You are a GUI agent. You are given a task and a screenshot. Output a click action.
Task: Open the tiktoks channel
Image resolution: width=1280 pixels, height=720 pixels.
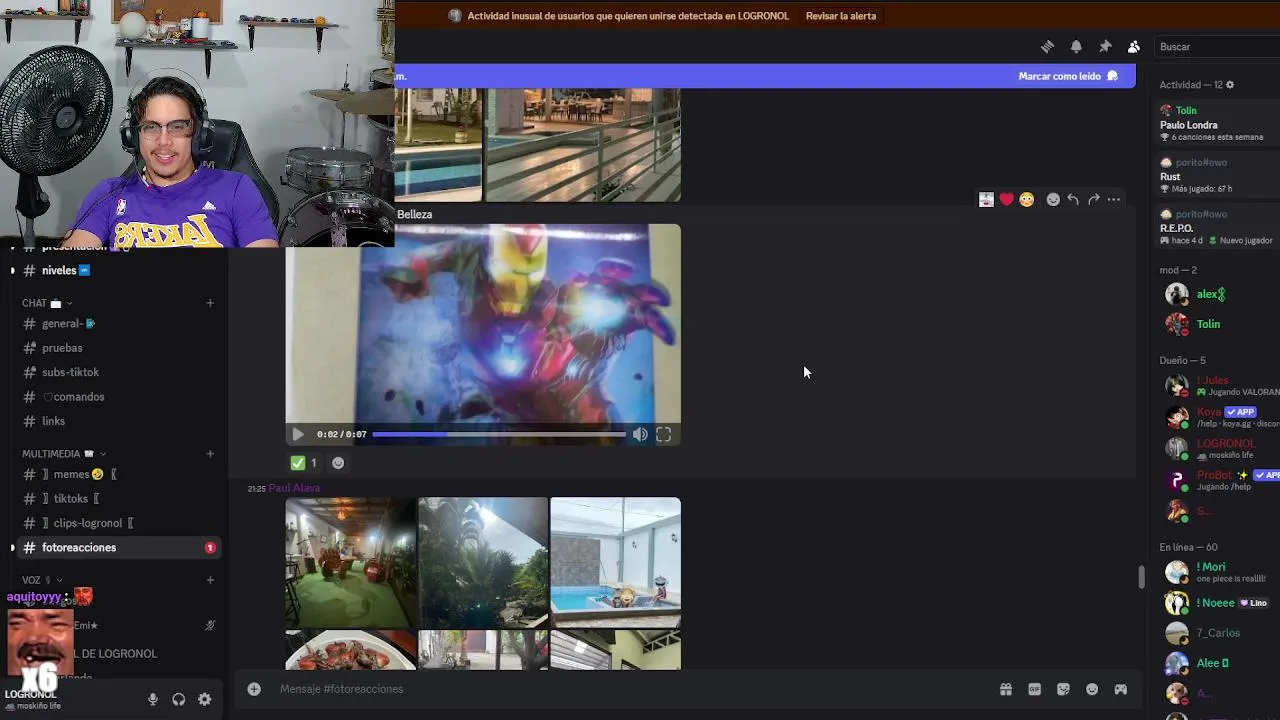(x=118, y=499)
